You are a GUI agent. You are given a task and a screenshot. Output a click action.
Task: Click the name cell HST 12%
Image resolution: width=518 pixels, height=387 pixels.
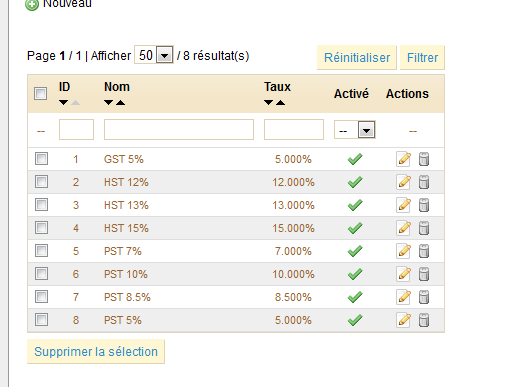pyautogui.click(x=126, y=182)
